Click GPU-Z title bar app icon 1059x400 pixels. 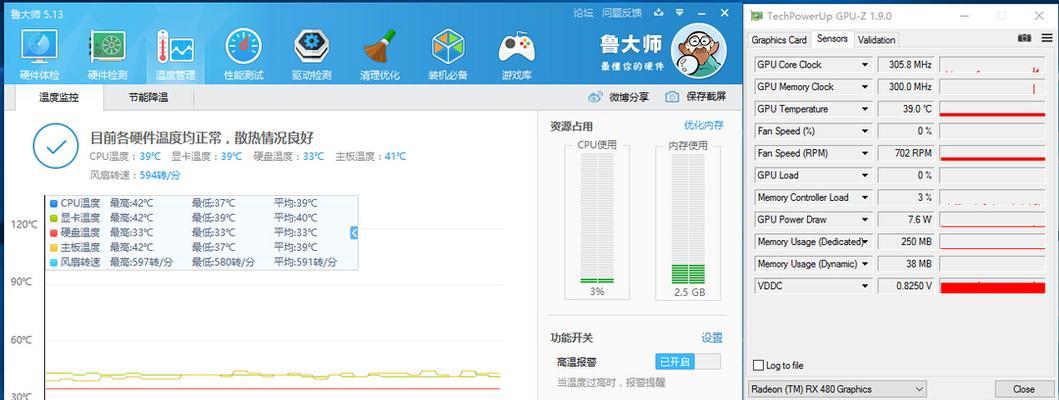click(x=757, y=16)
